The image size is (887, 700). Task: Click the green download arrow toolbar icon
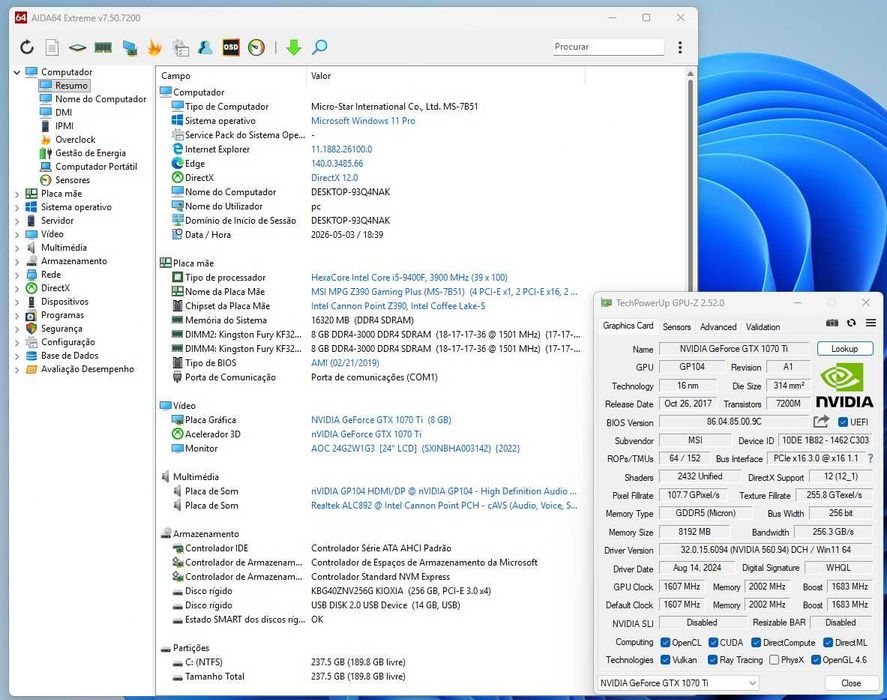[294, 47]
